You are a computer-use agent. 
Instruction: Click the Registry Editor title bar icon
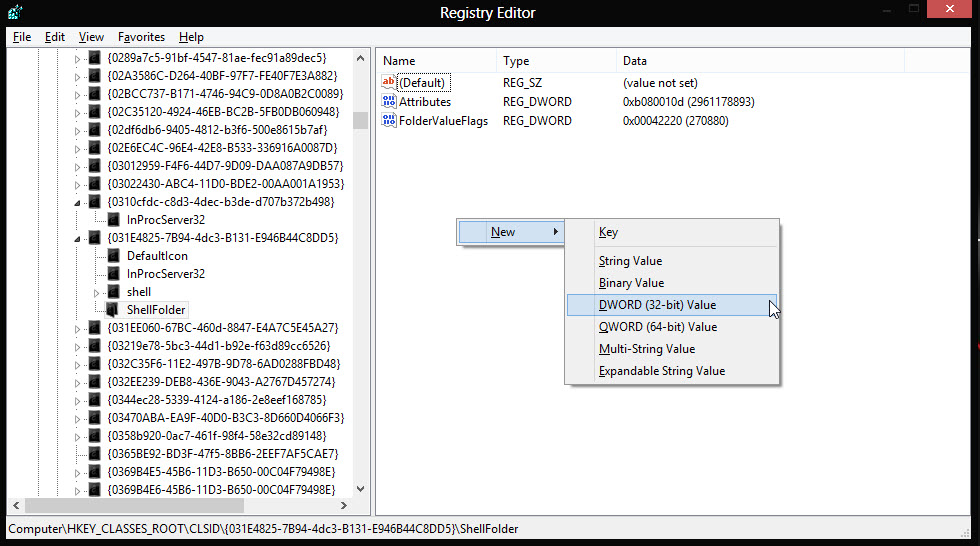[15, 12]
